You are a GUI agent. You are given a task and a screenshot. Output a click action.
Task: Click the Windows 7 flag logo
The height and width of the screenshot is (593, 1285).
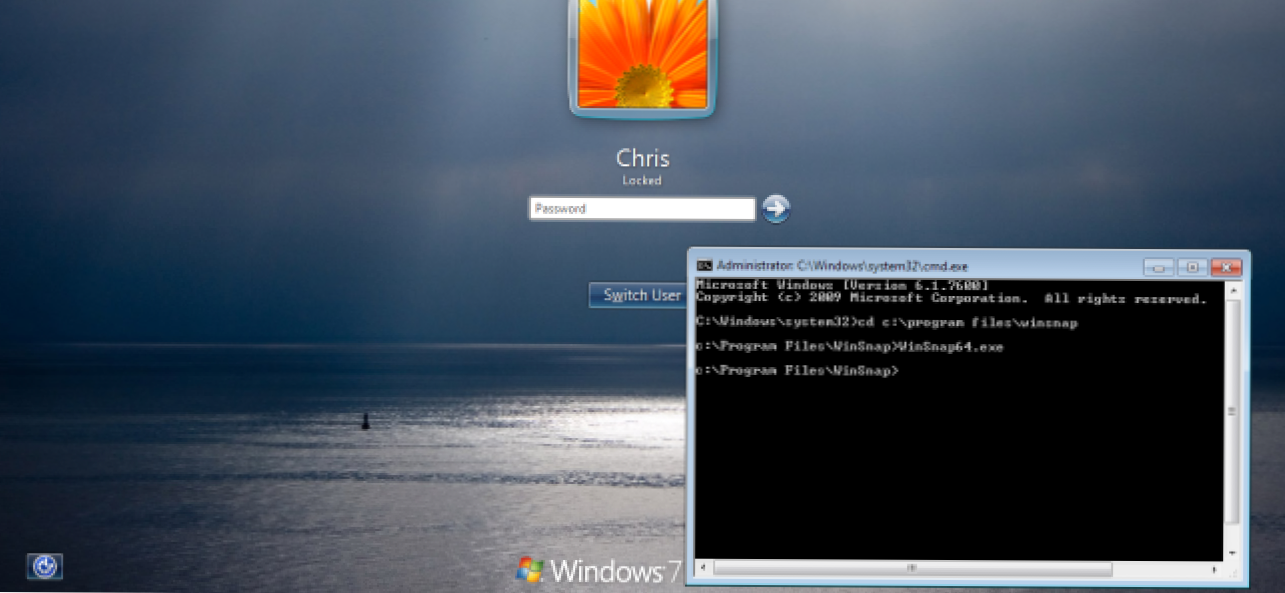(x=530, y=570)
